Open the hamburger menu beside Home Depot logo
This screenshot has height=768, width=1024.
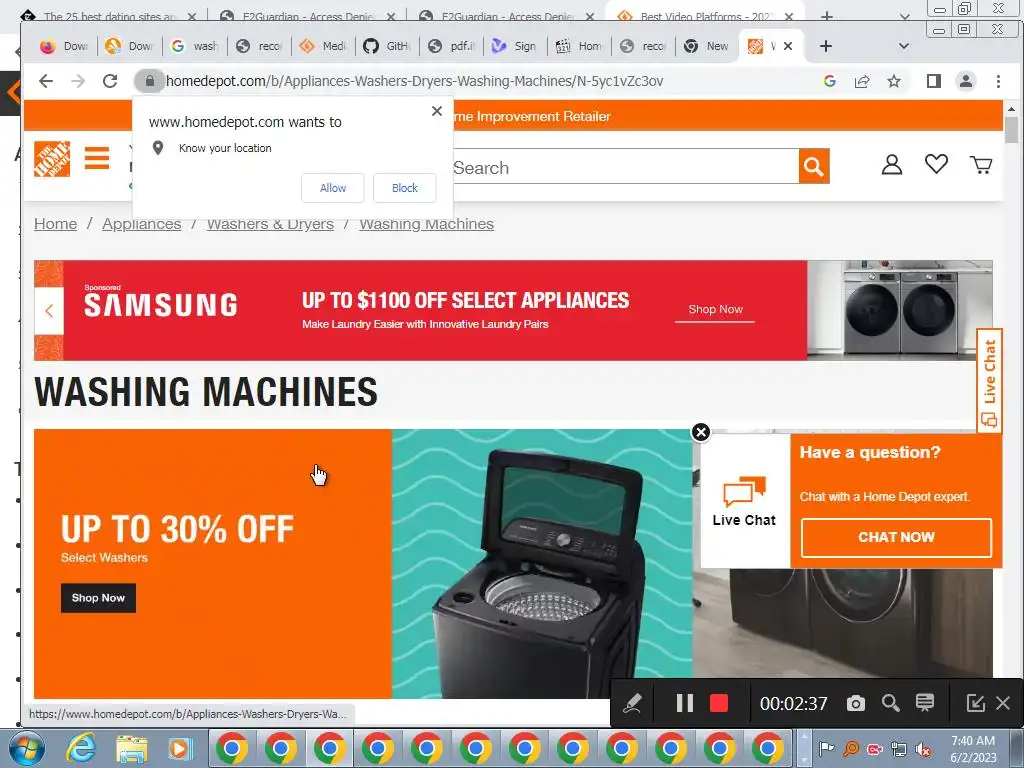(x=97, y=158)
